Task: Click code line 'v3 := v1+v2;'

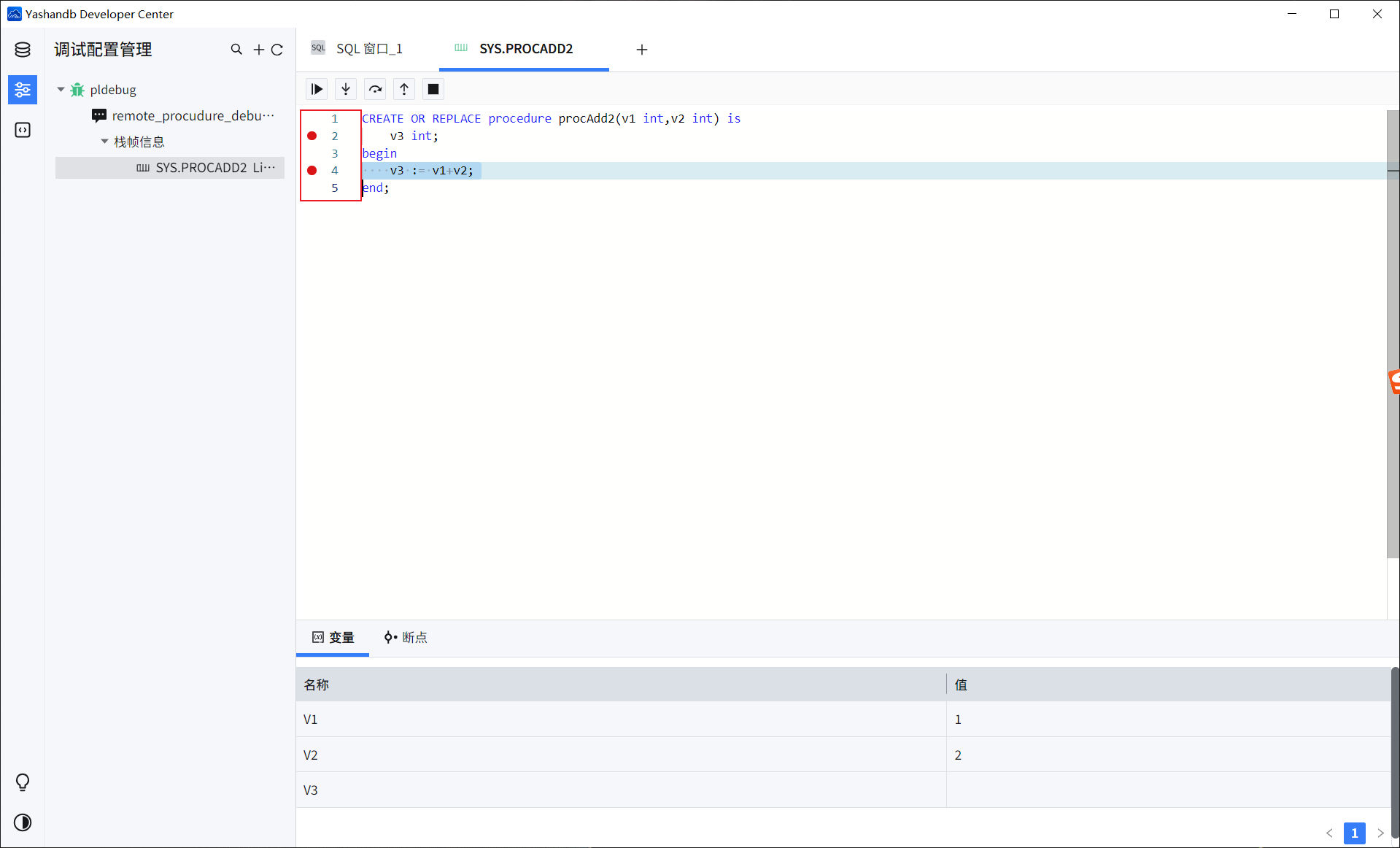Action: pyautogui.click(x=431, y=170)
